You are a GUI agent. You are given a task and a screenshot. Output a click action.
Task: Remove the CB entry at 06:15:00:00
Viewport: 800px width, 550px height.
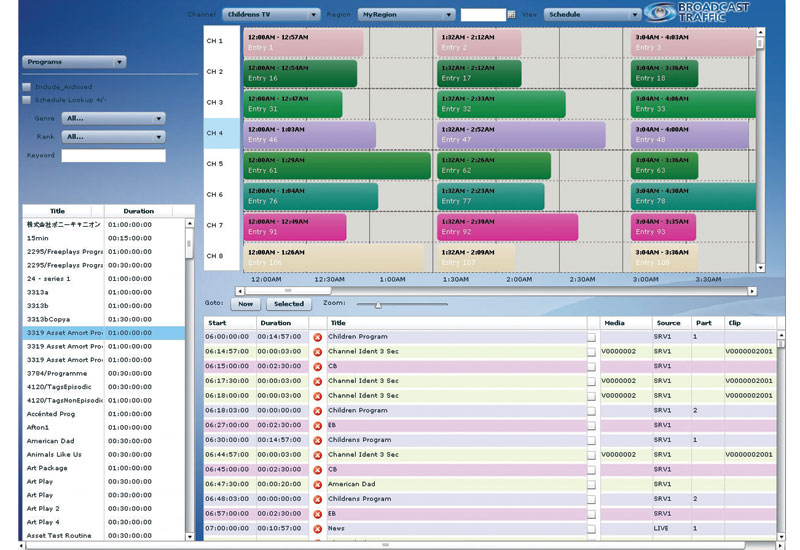pyautogui.click(x=317, y=367)
